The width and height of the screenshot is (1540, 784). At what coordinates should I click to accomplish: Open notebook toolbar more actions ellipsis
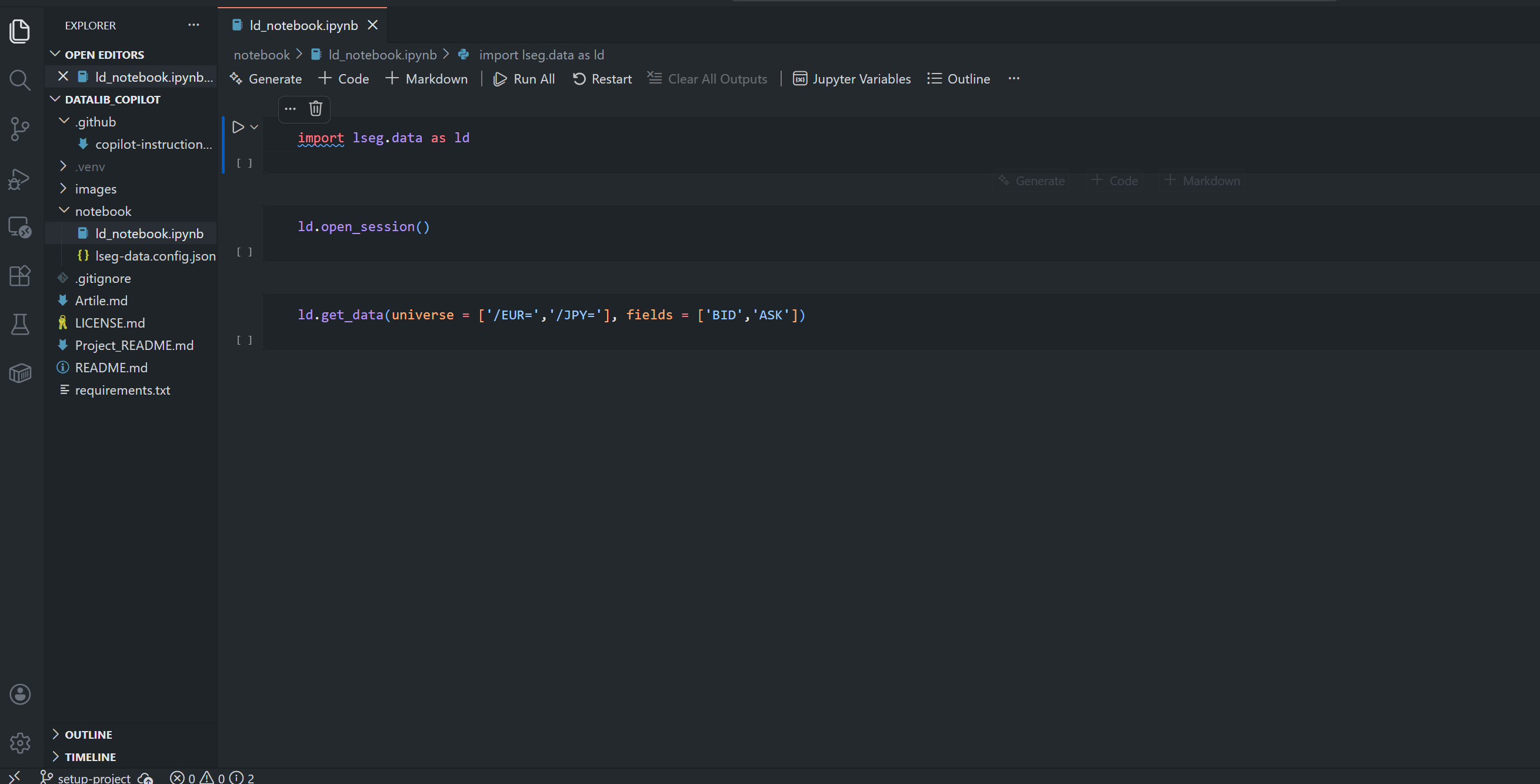pyautogui.click(x=1014, y=78)
